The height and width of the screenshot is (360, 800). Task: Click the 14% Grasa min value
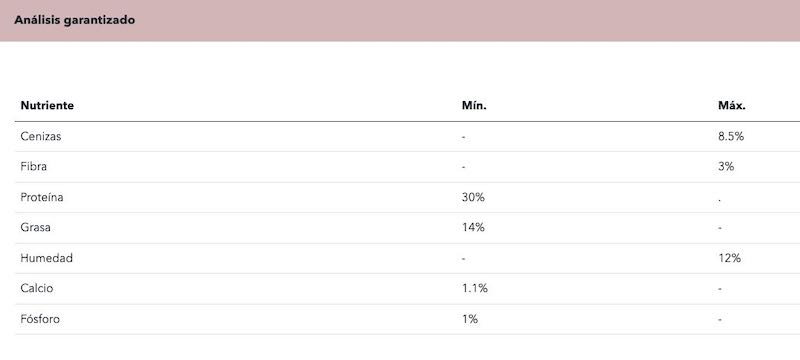pyautogui.click(x=473, y=227)
